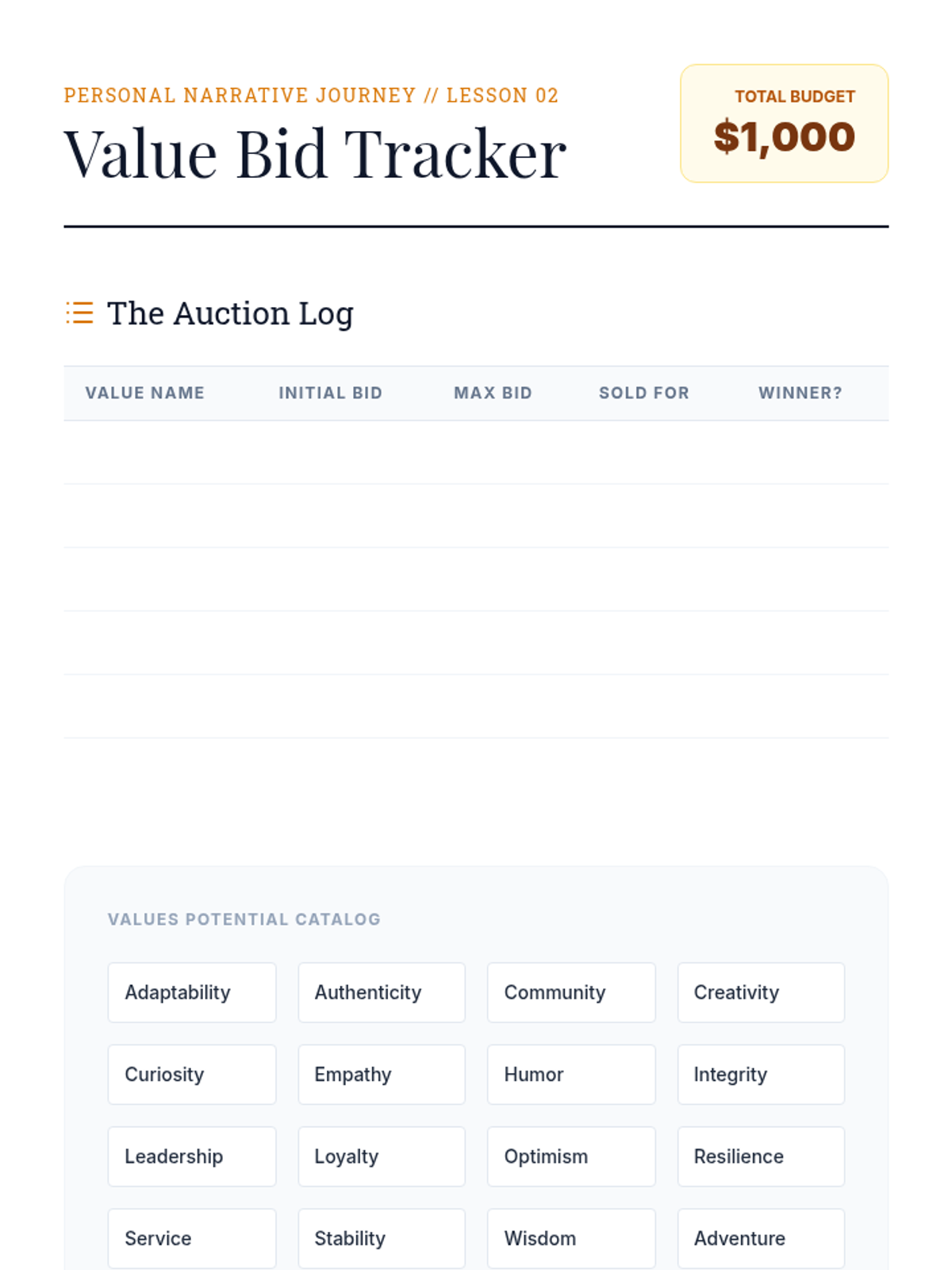Click the Auction Log list icon
Screen dimensions: 952x1270
[79, 313]
